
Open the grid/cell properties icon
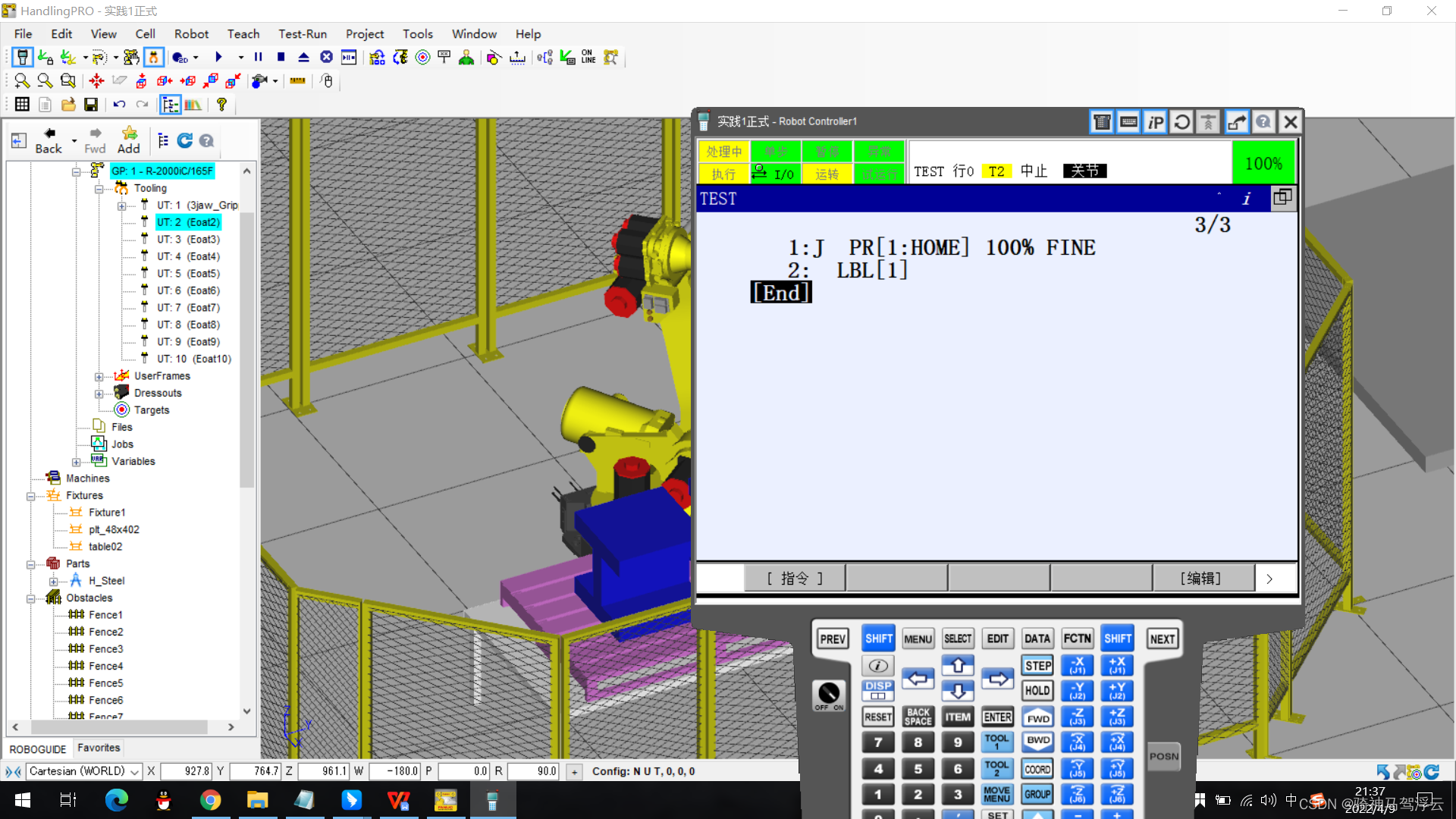pos(22,105)
